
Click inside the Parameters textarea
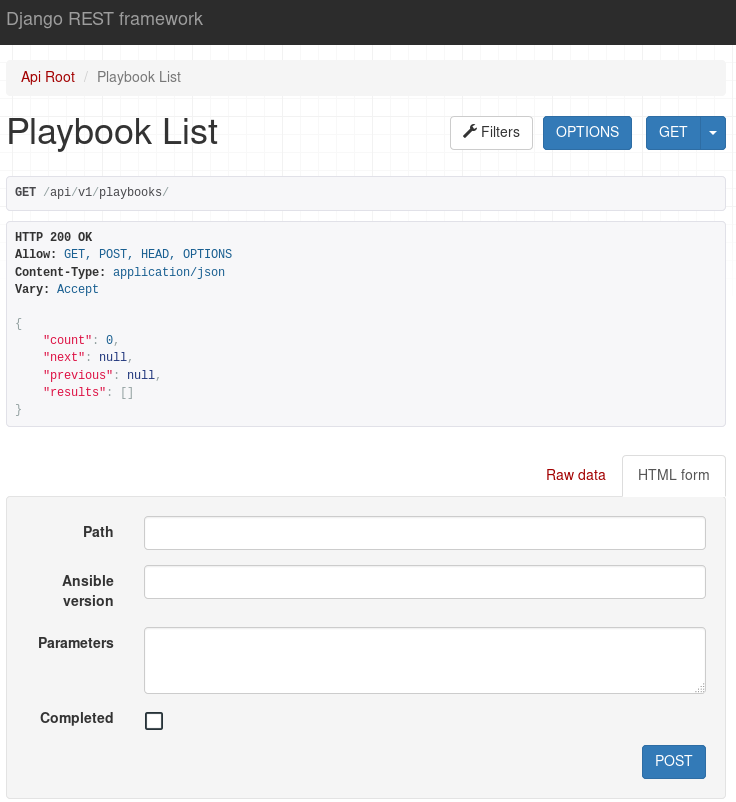coord(425,660)
